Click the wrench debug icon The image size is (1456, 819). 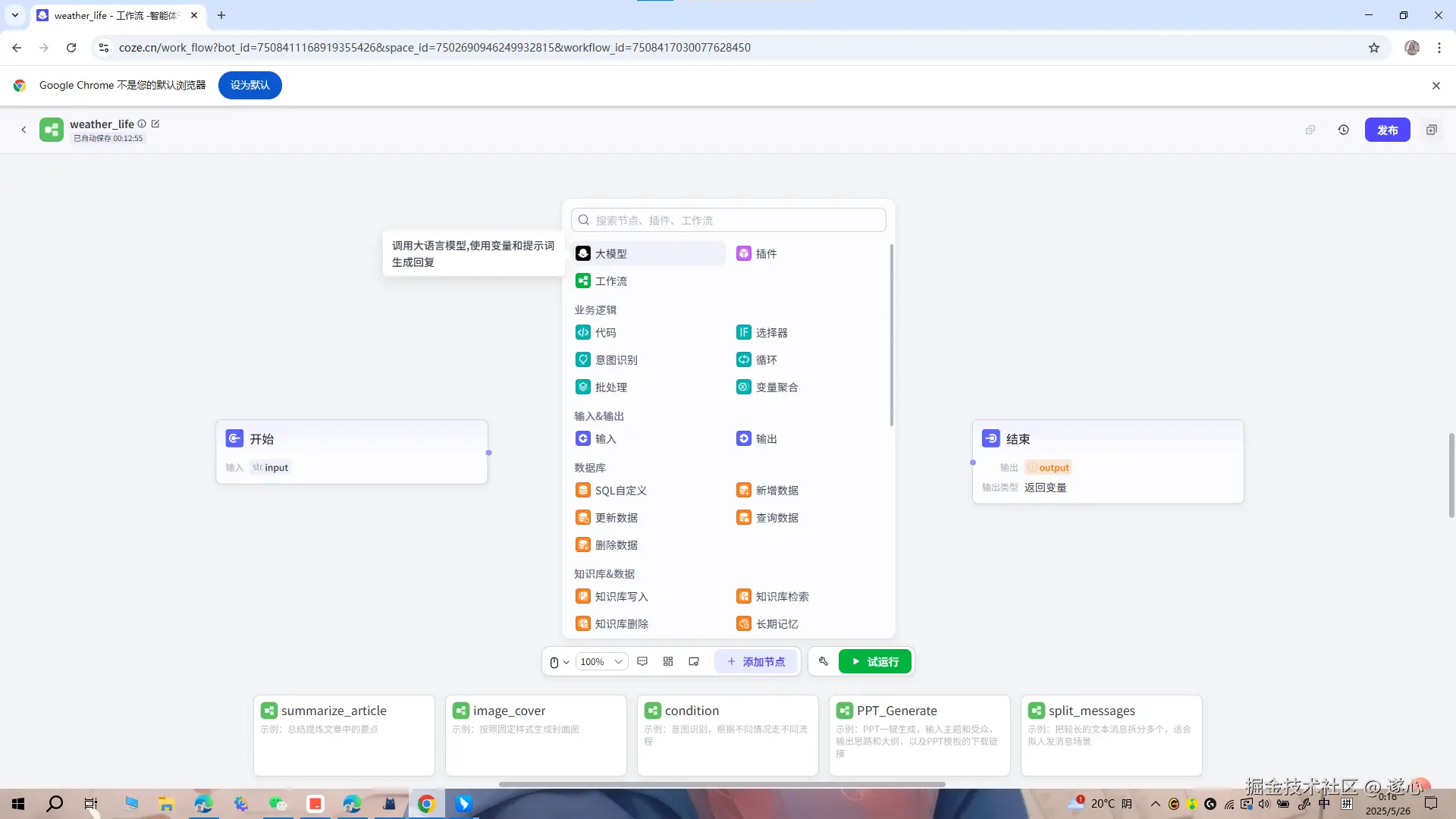(824, 661)
